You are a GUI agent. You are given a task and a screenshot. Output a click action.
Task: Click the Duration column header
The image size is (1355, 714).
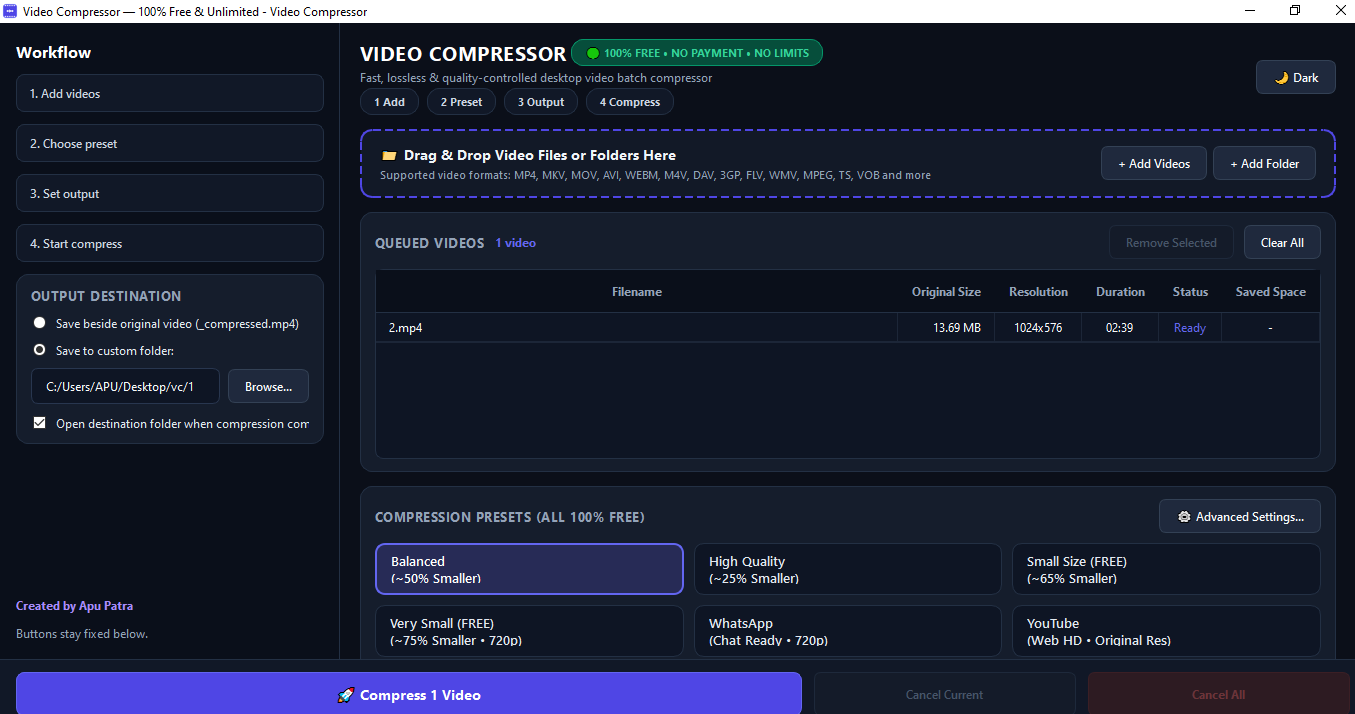click(x=1120, y=292)
